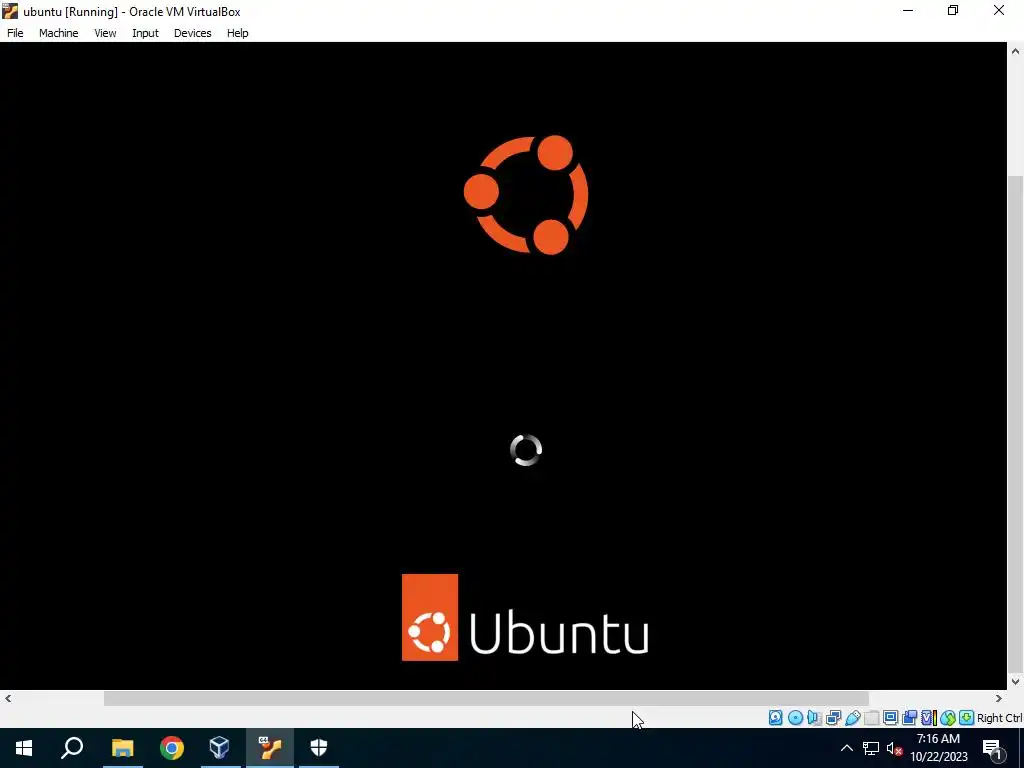Click the muted volume tray icon
This screenshot has width=1024, height=768.
click(x=894, y=748)
